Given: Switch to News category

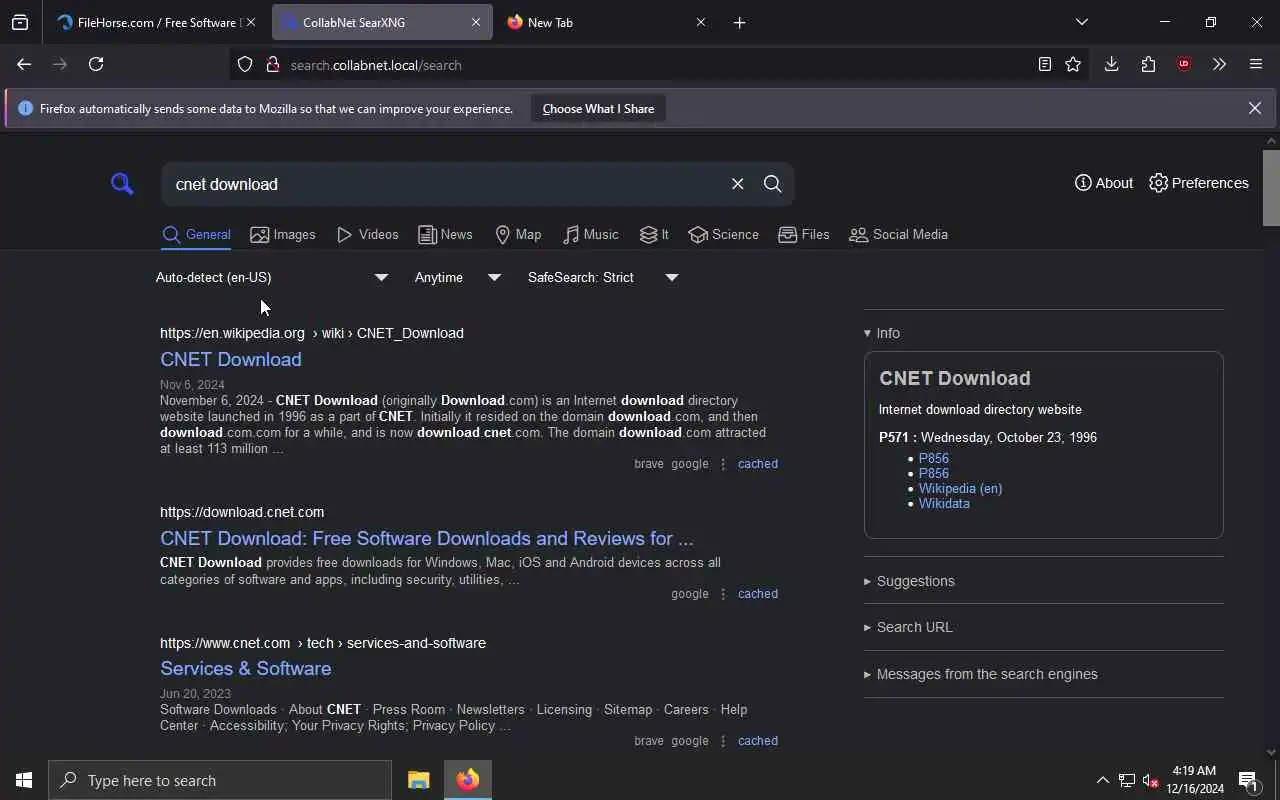Looking at the screenshot, I should (x=445, y=235).
